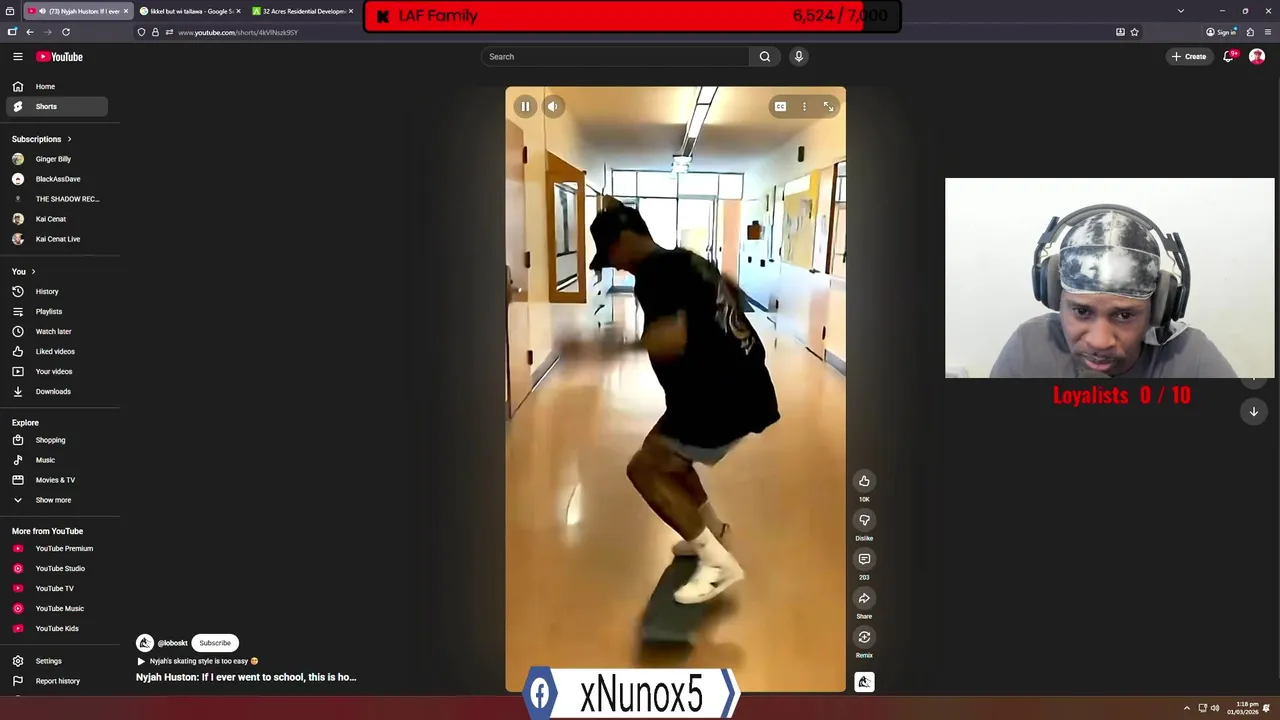Open Your videos
The image size is (1280, 720).
tap(57, 372)
